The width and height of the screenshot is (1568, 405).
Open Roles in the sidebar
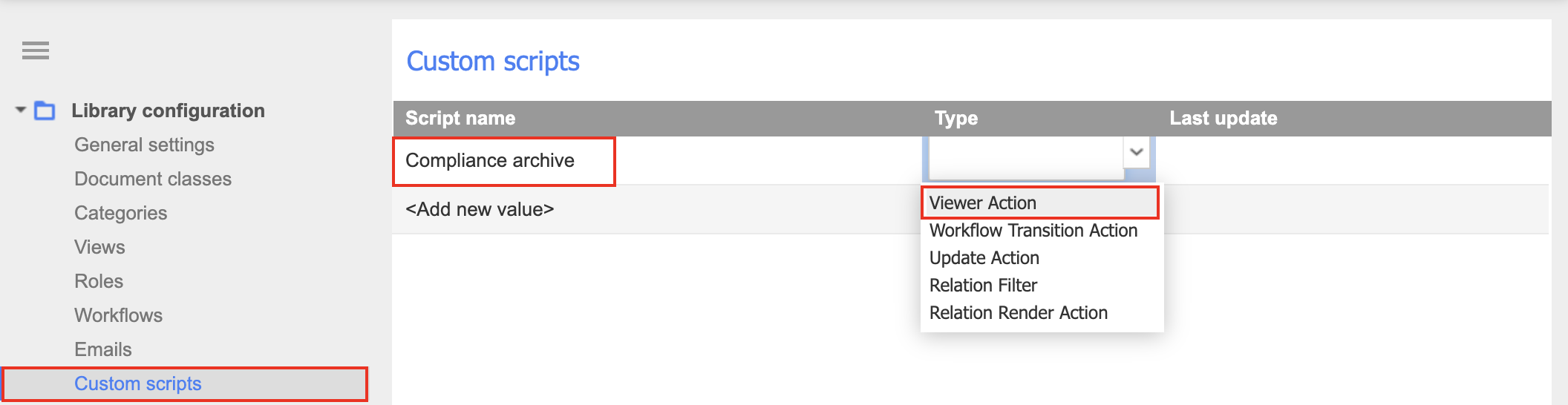coord(99,281)
